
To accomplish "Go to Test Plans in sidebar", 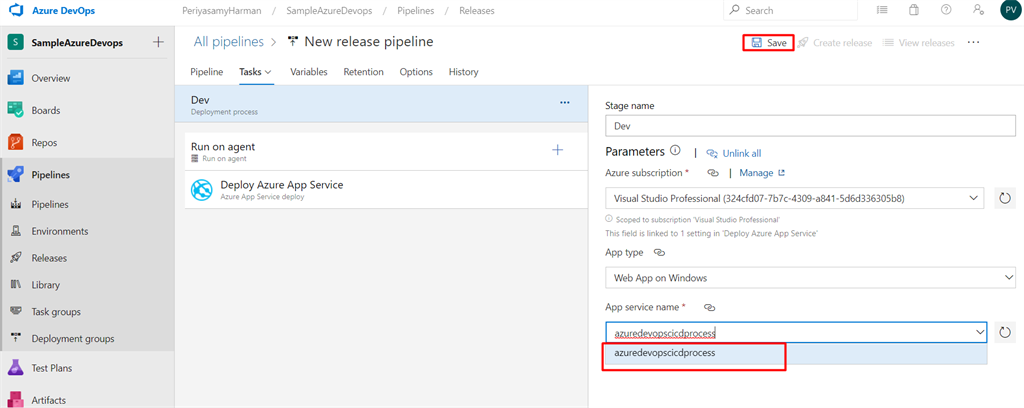I will coord(51,368).
